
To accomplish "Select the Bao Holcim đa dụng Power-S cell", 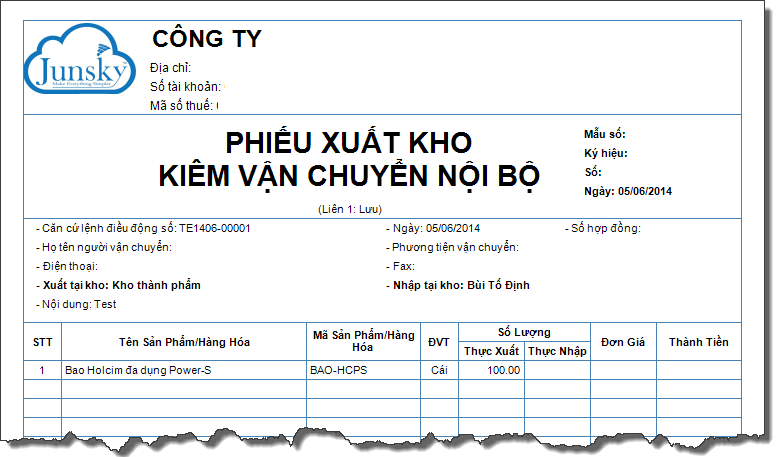I will (138, 370).
